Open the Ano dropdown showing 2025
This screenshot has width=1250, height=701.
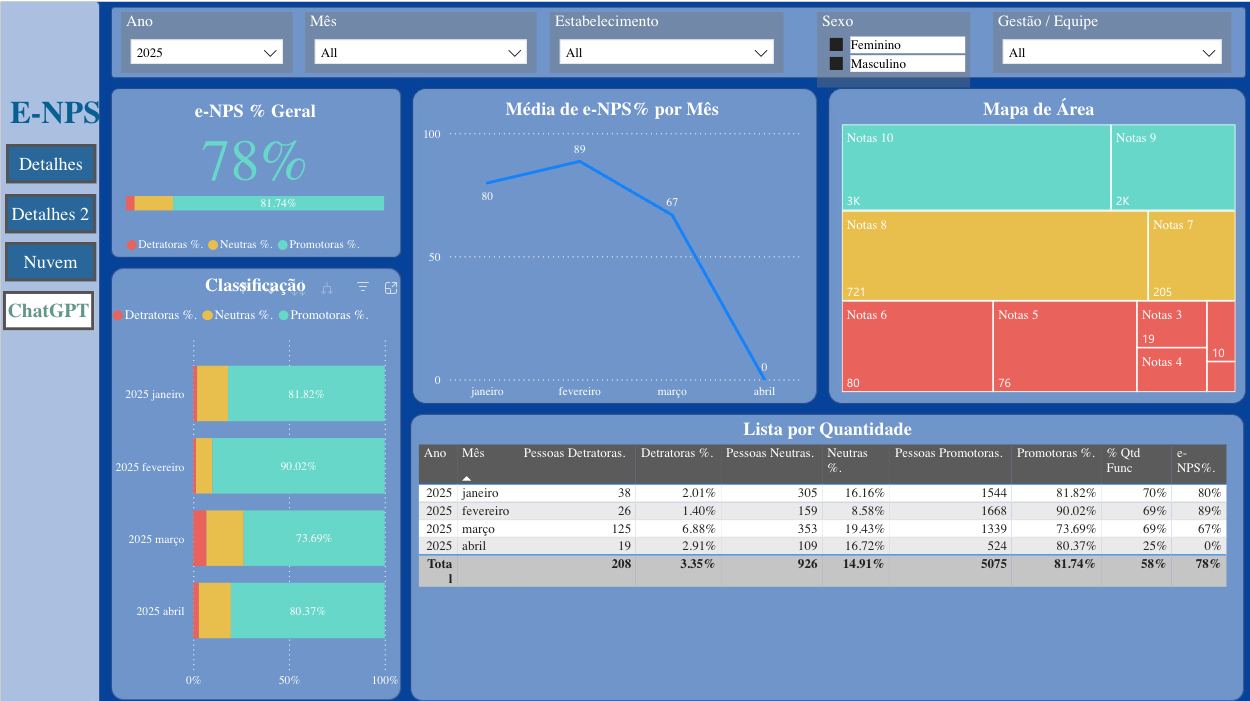[207, 52]
